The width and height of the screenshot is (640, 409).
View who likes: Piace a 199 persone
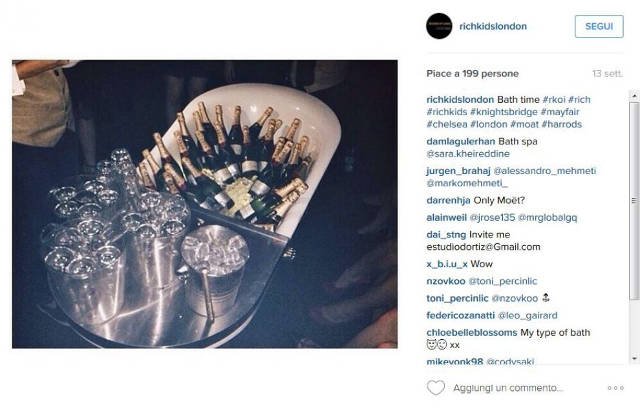473,74
